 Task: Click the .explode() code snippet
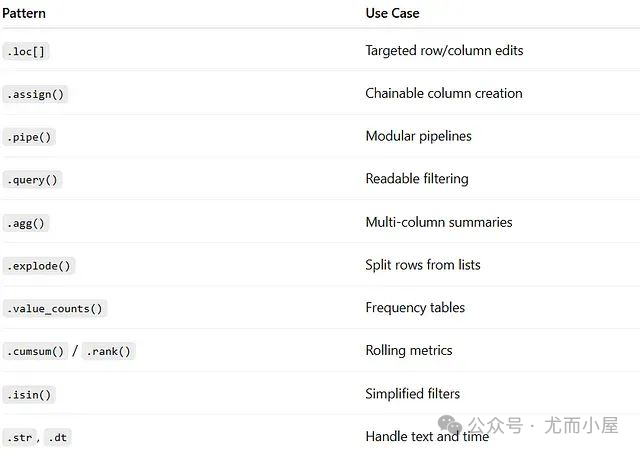(x=39, y=266)
